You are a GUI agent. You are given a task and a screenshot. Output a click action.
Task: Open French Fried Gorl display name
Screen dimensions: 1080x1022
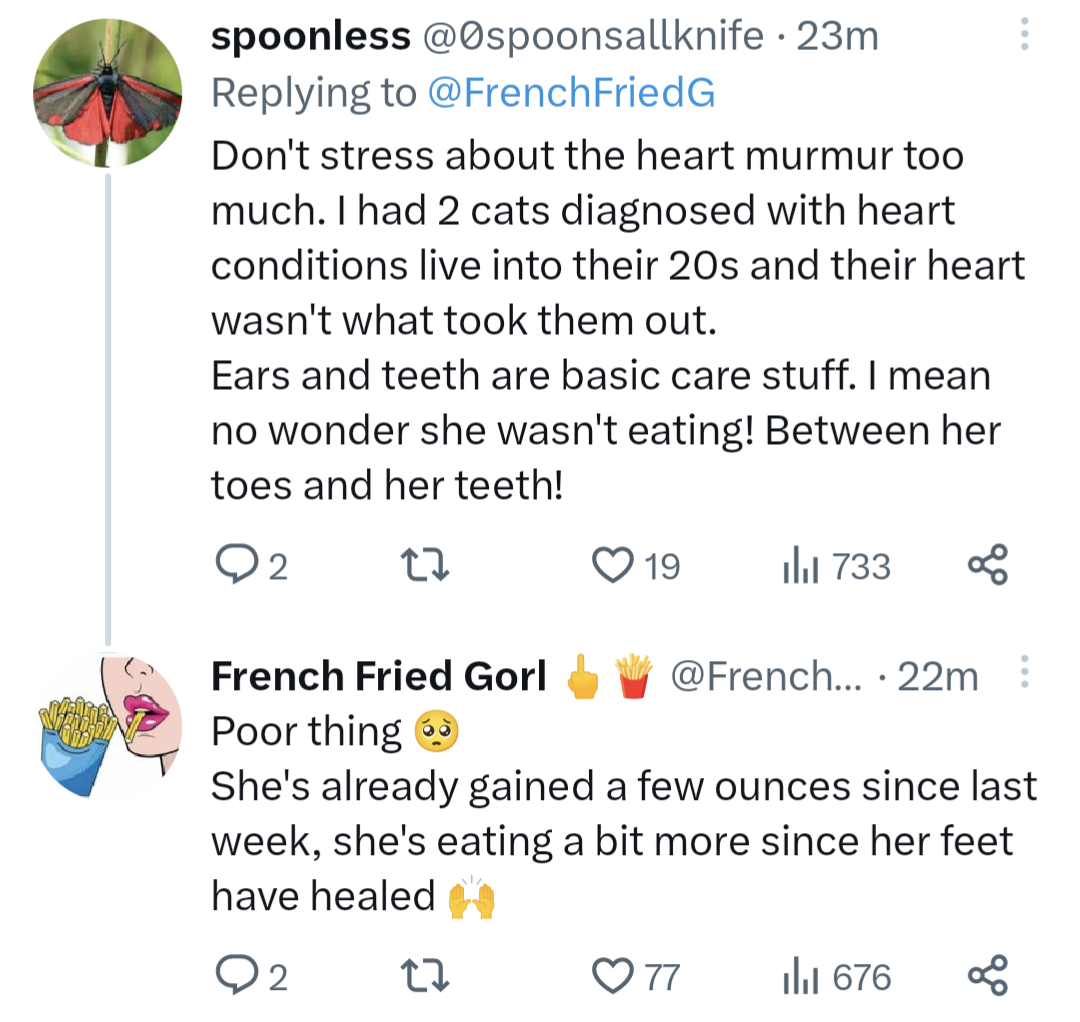379,676
